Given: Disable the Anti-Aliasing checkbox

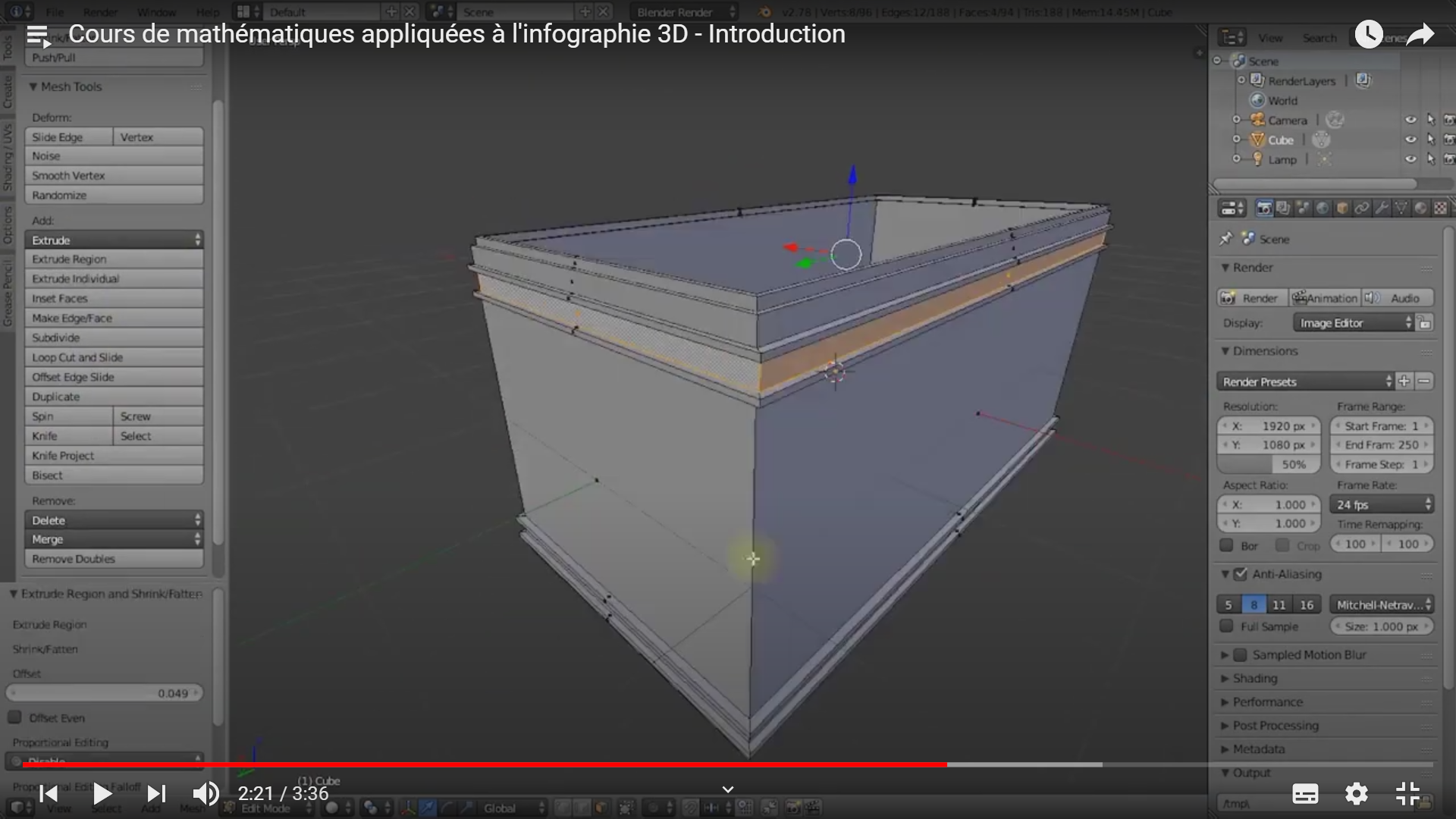Looking at the screenshot, I should pos(1241,574).
